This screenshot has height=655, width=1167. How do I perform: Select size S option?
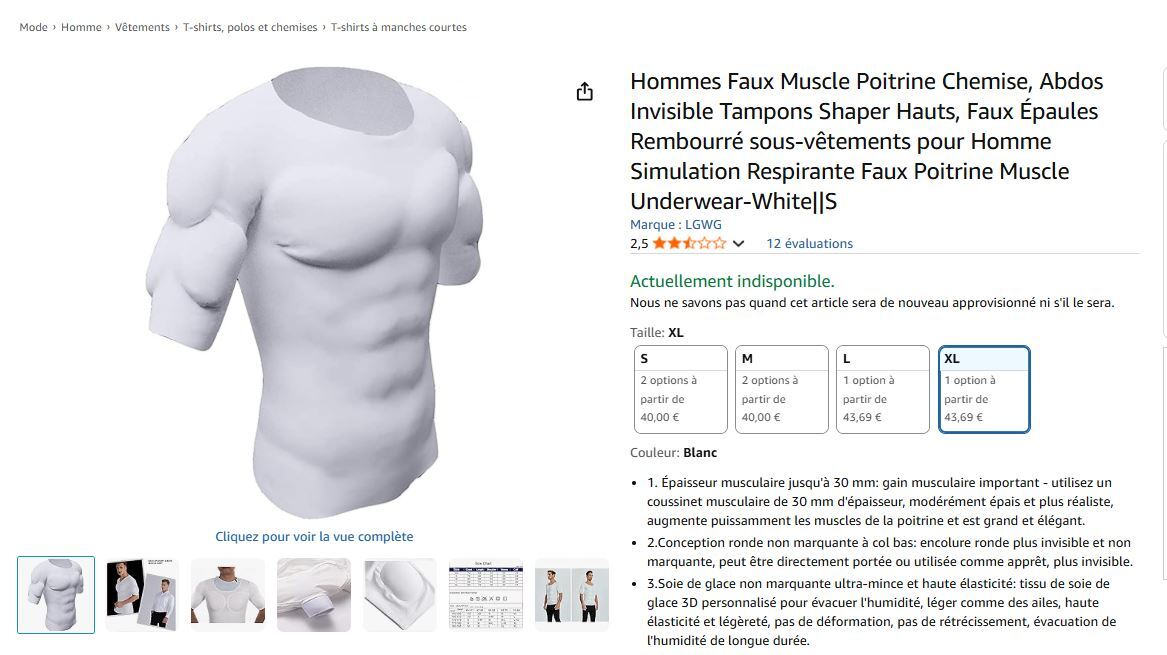680,389
